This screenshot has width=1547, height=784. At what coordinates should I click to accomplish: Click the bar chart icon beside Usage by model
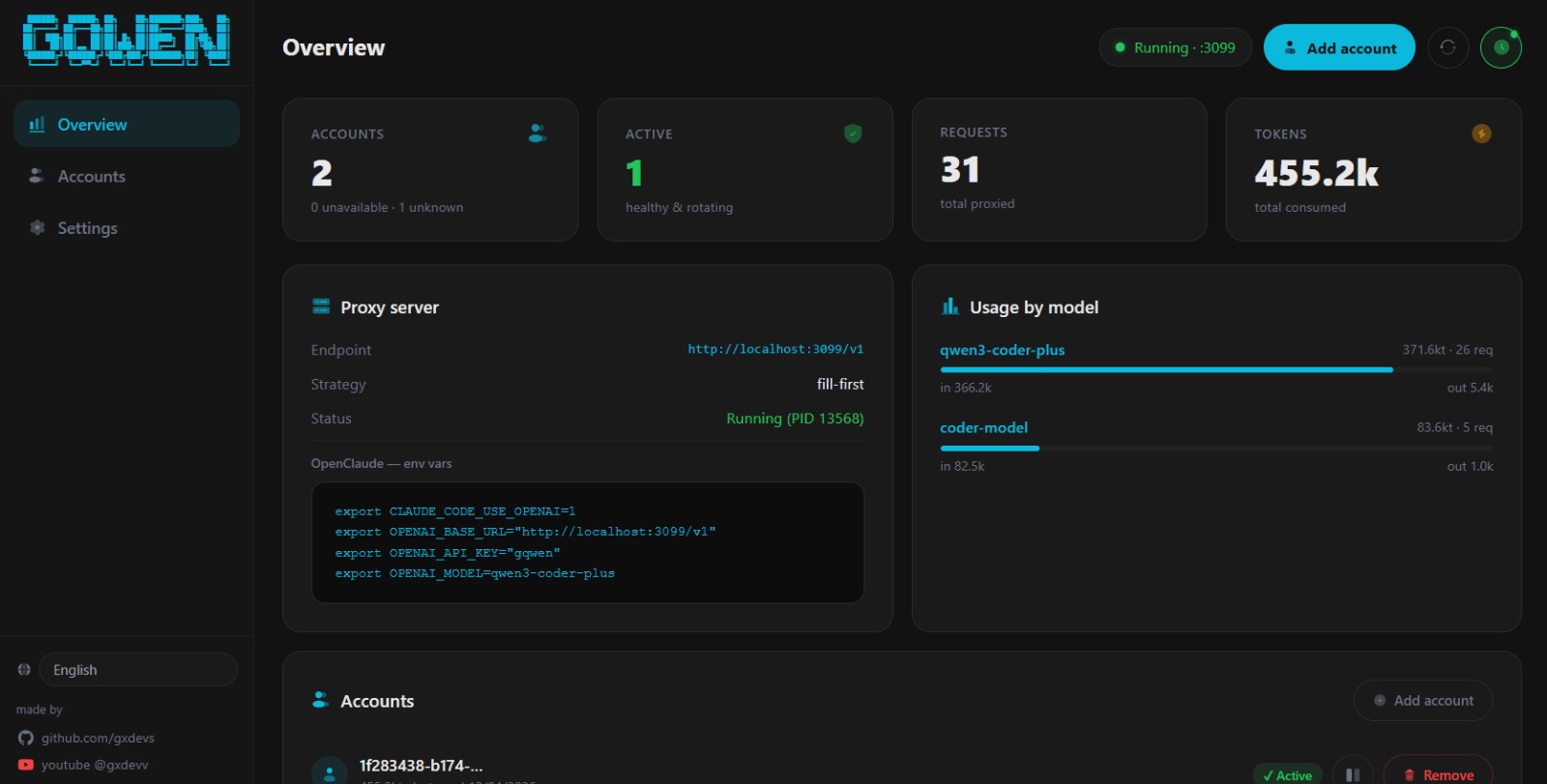pos(950,306)
